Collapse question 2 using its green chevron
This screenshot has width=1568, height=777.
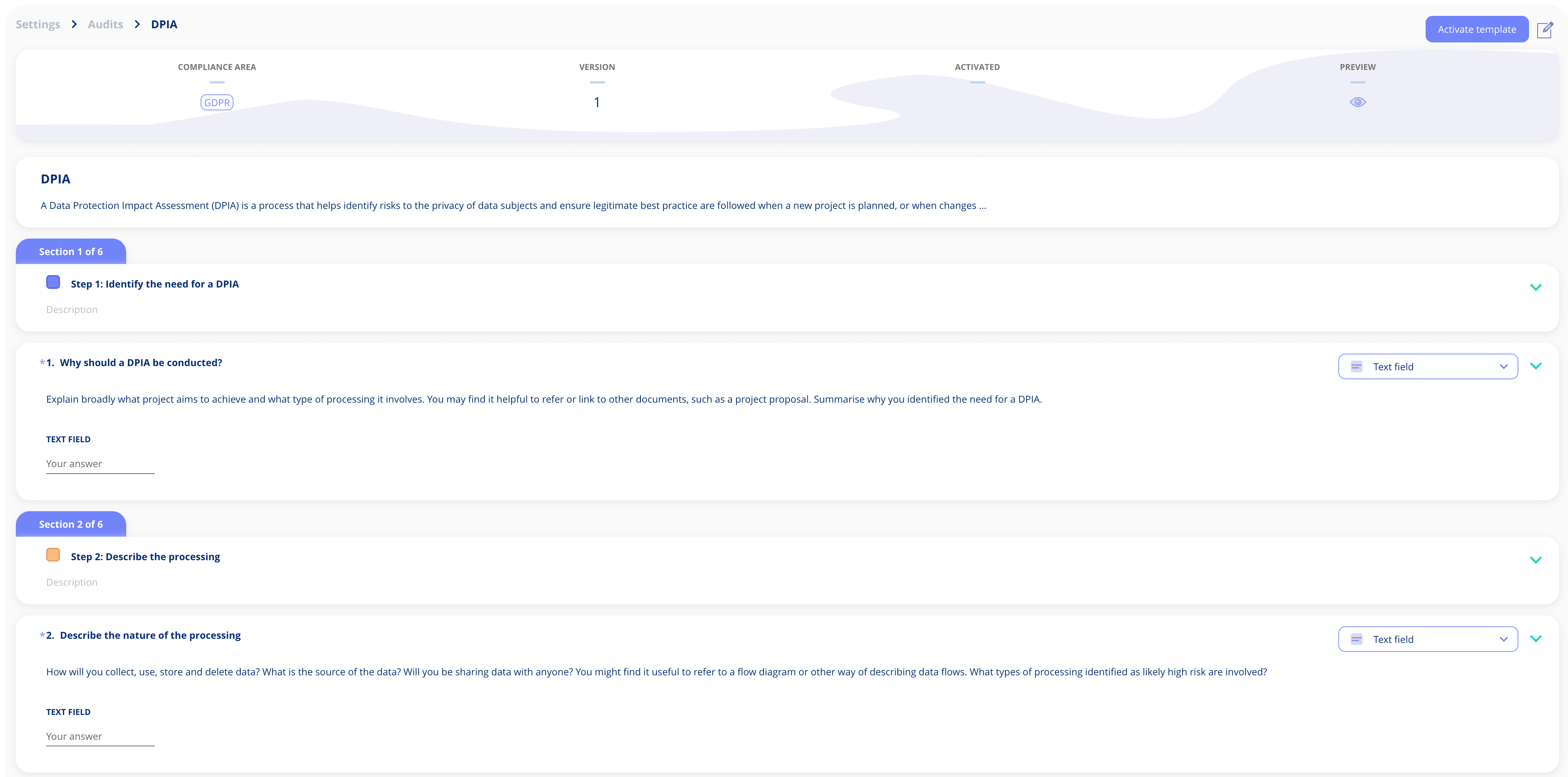coord(1535,638)
